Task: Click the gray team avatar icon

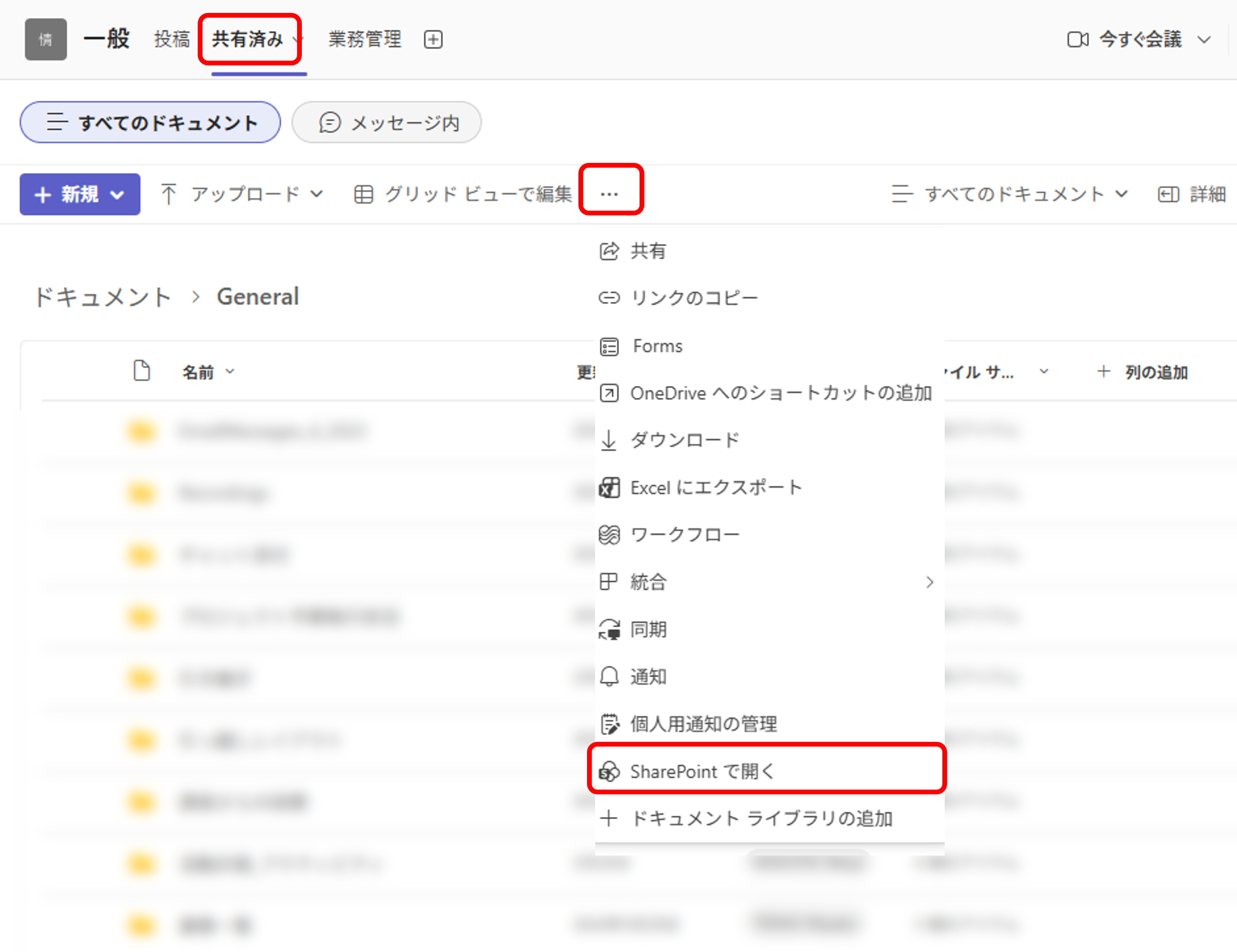Action: pos(46,39)
